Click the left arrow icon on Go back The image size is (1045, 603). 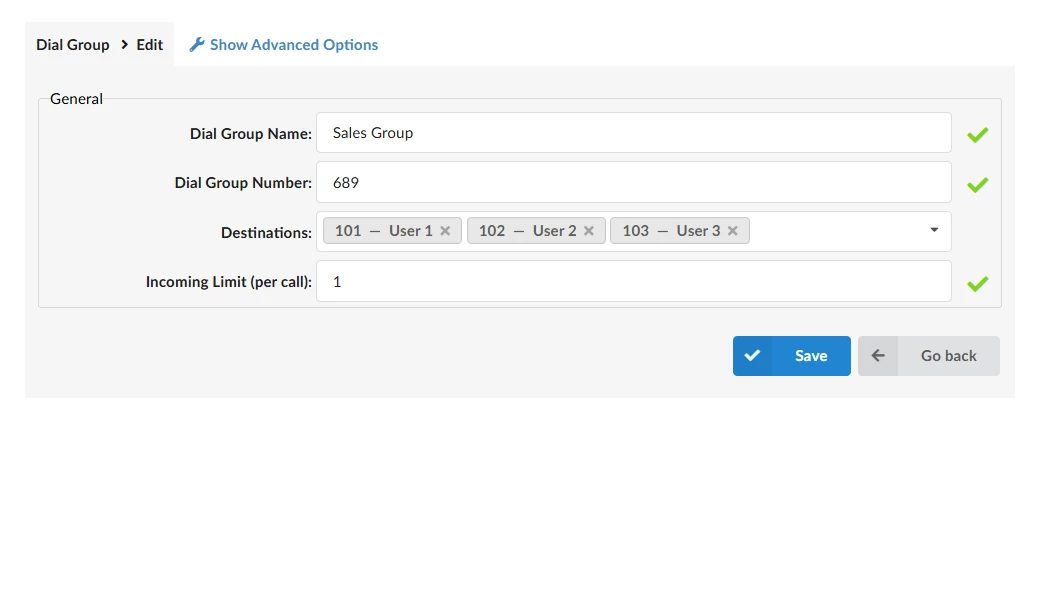[x=878, y=356]
